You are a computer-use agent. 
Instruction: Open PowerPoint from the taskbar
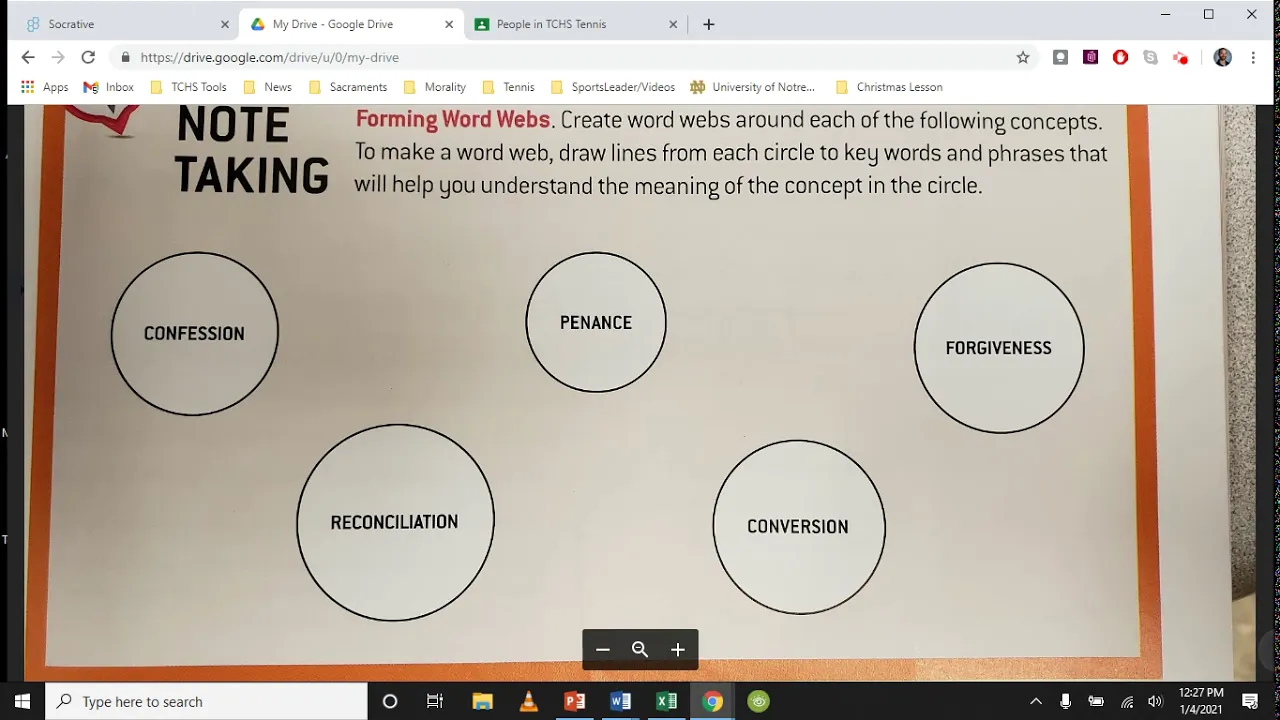[575, 701]
